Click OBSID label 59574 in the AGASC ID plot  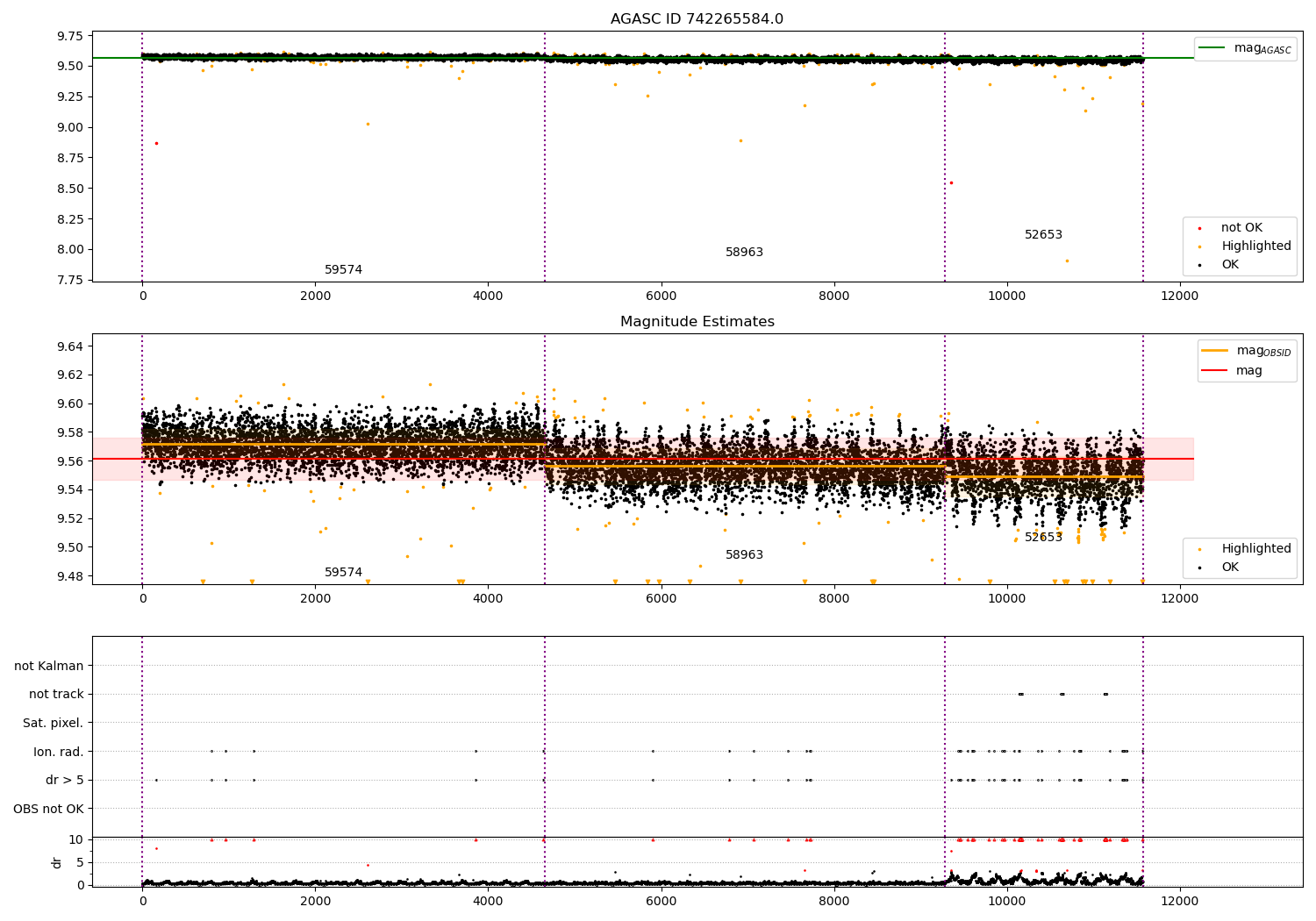click(343, 270)
